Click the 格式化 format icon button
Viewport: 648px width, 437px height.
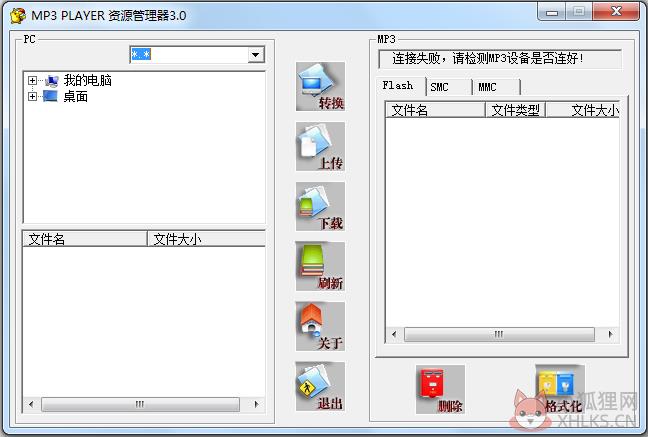560,389
